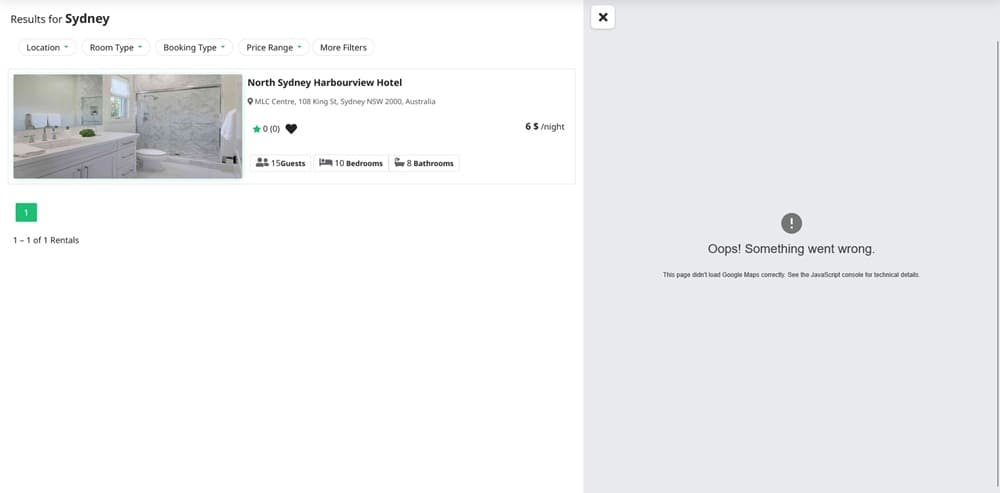Open North Sydney Harbourview Hotel listing title
The height and width of the screenshot is (493, 1000).
[324, 83]
